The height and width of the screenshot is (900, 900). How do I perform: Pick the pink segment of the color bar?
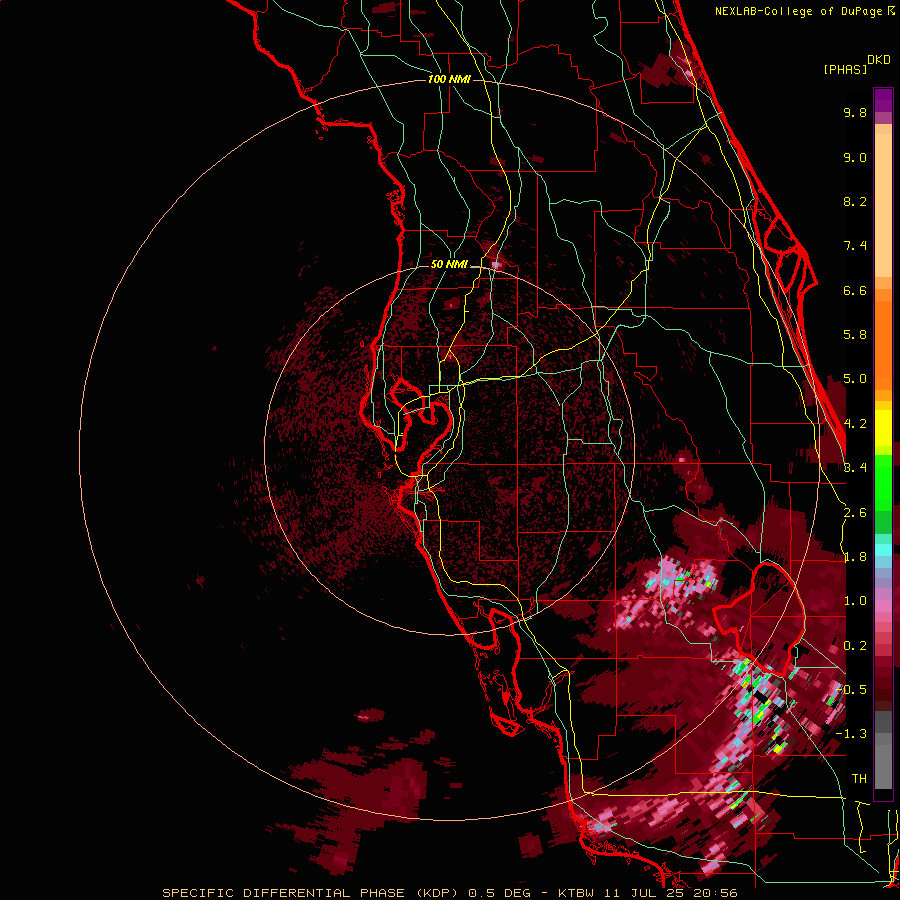coord(883,606)
